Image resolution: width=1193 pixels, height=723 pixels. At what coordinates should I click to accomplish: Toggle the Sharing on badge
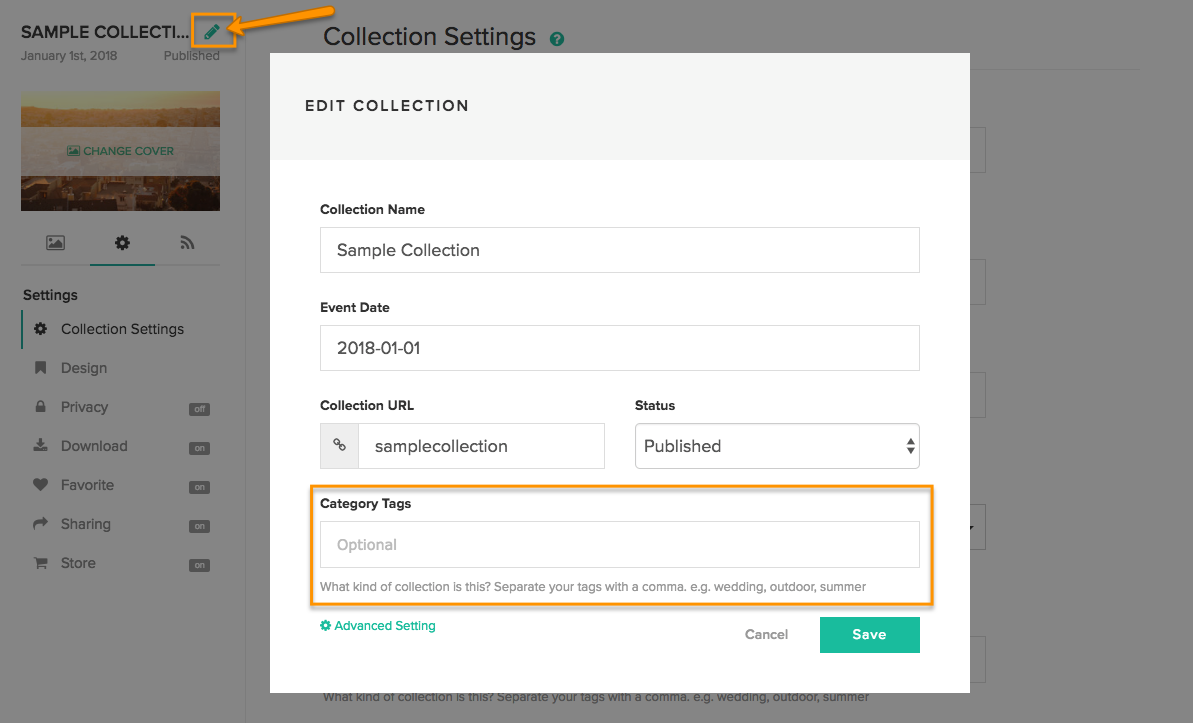tap(199, 526)
